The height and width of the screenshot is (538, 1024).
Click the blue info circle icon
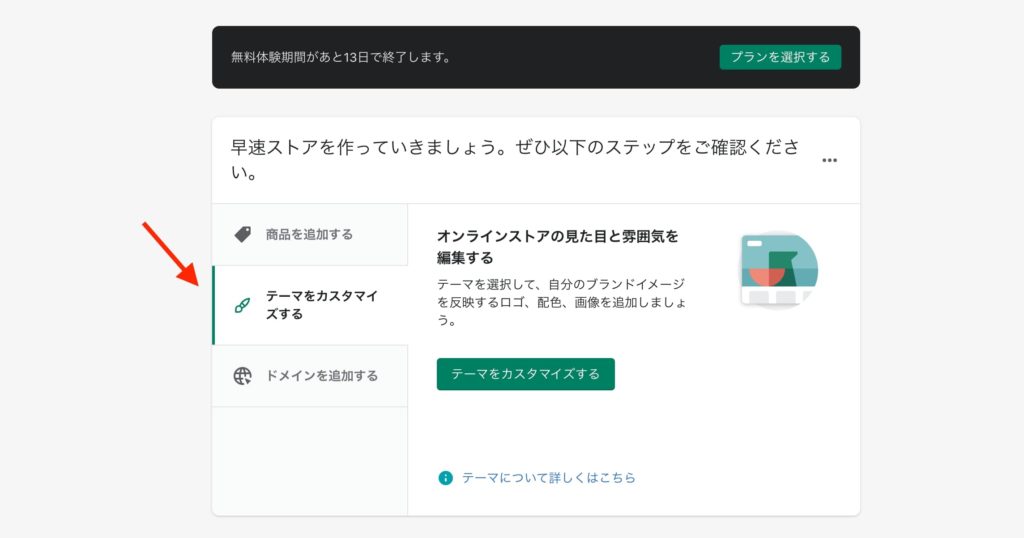[446, 478]
